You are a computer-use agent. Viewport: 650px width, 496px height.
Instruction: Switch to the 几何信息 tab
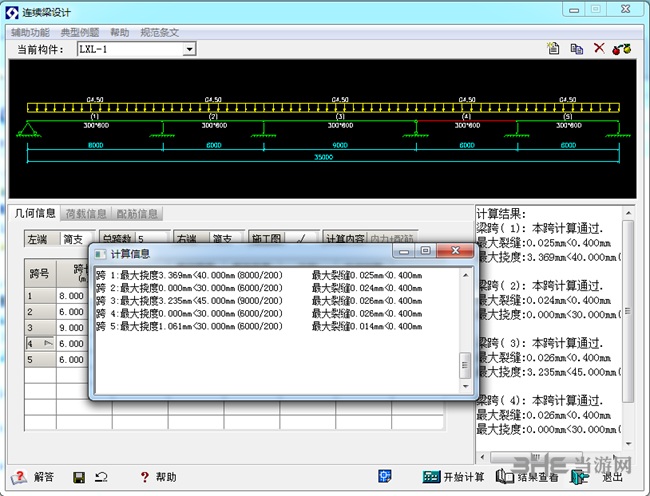click(x=35, y=213)
